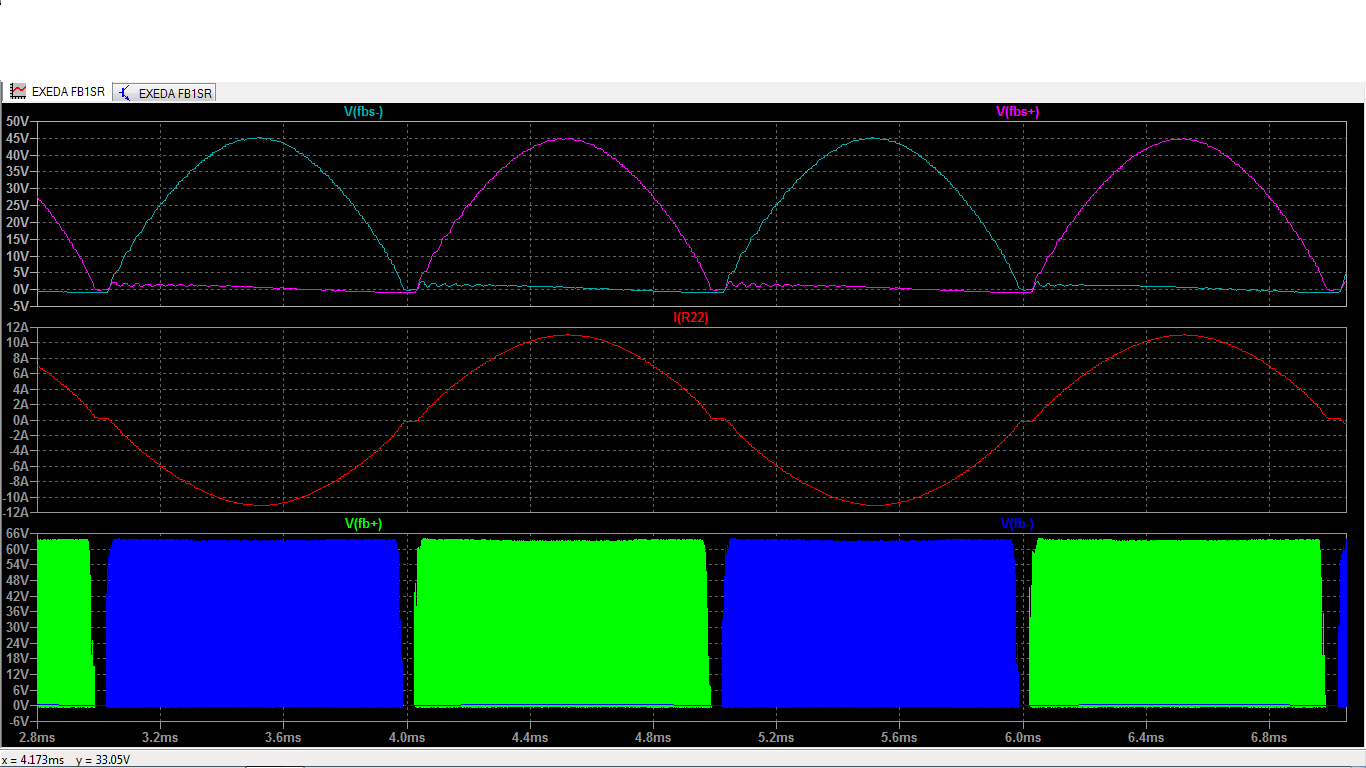Click the -12A axis label
The width and height of the screenshot is (1366, 768).
click(17, 514)
